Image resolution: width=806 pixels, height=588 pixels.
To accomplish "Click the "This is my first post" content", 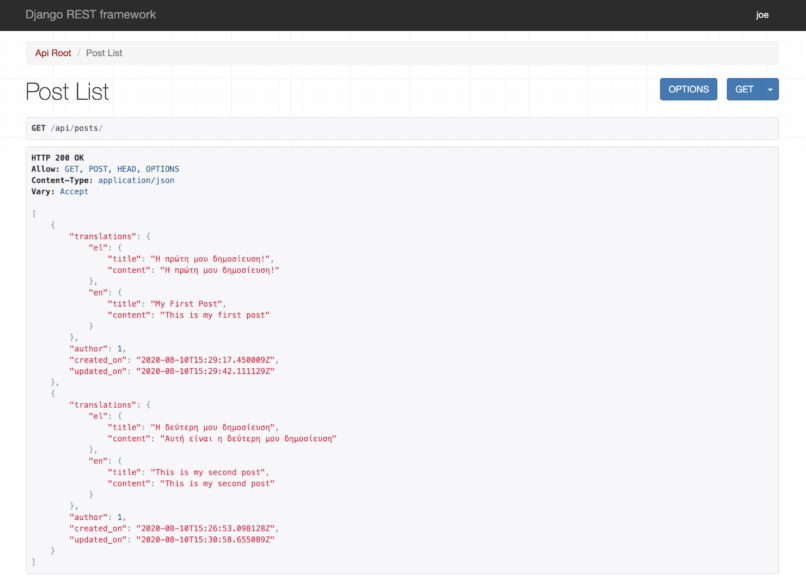I will pos(215,315).
